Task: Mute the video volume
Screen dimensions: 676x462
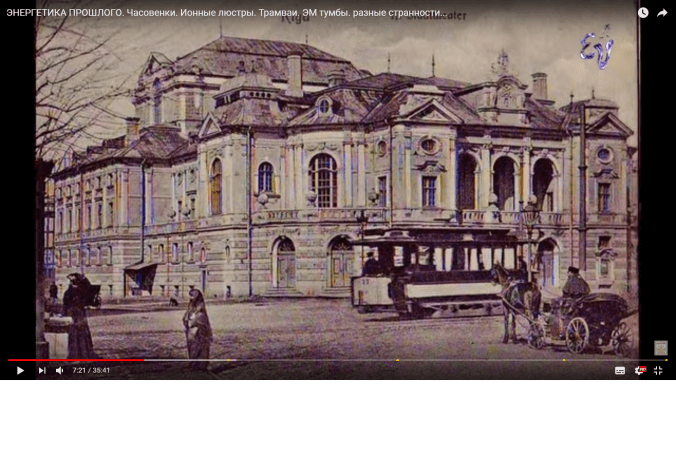Action: pos(59,370)
